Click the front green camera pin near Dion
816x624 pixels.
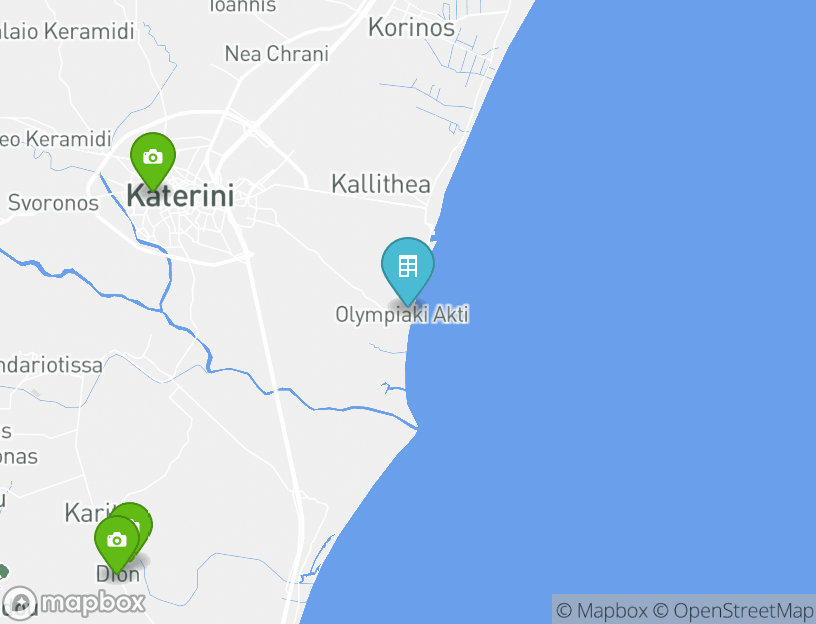tap(117, 542)
